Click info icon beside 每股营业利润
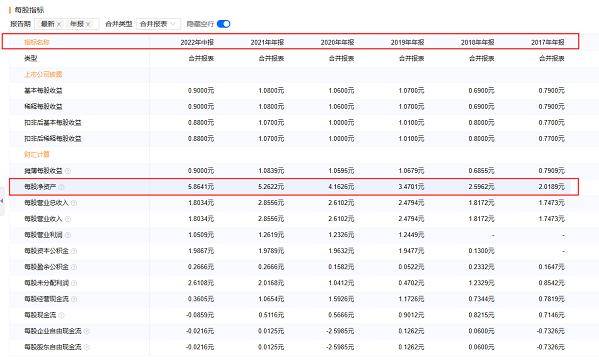Screen dimensions: 599x360 coord(68,235)
